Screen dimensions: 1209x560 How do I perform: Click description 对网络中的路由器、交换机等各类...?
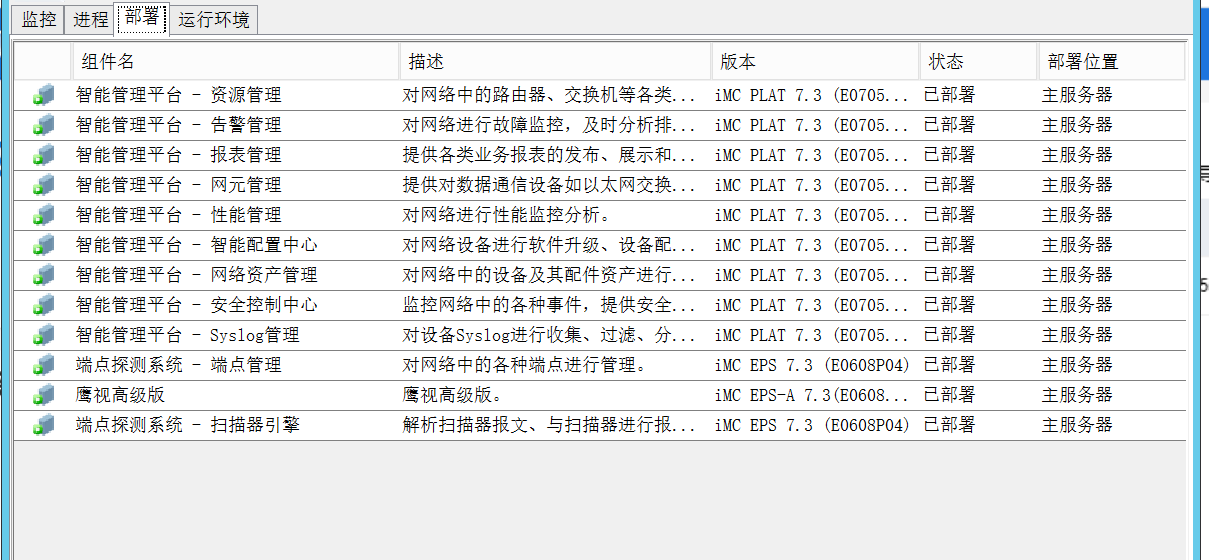point(549,95)
